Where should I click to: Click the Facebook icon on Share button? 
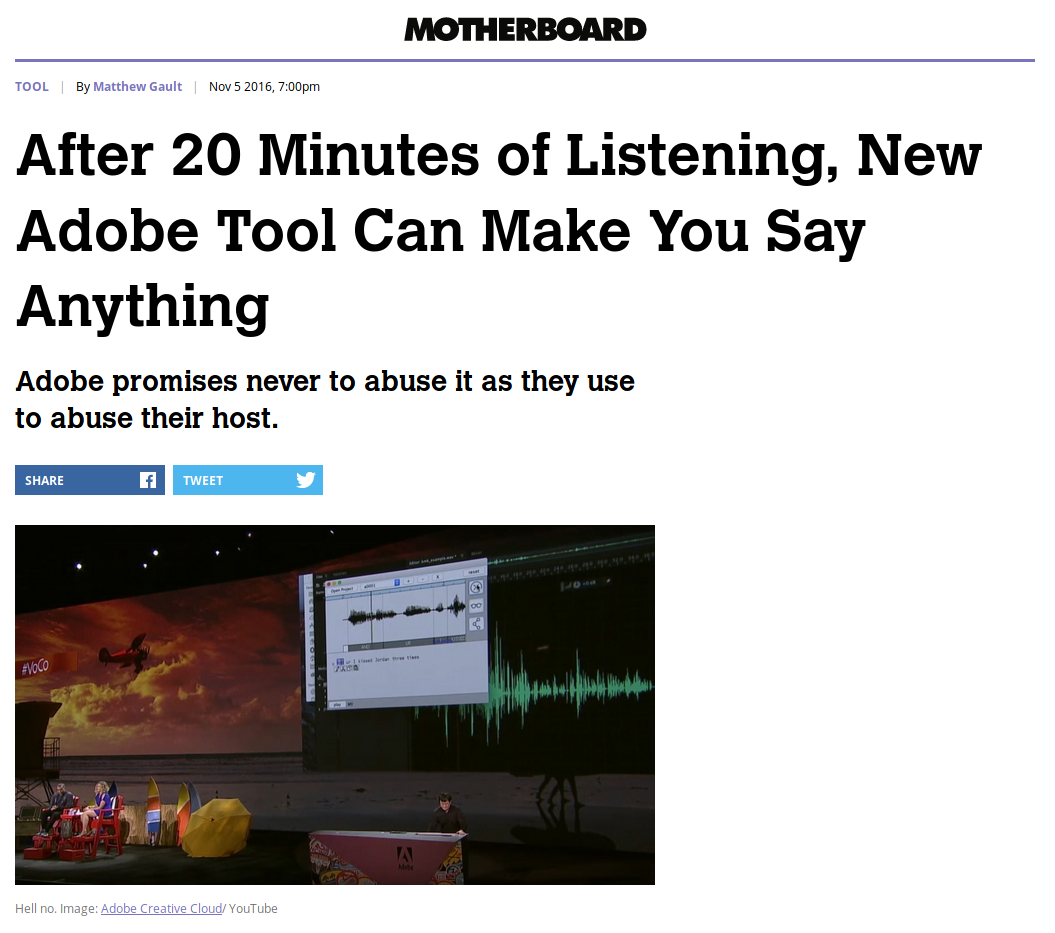148,480
